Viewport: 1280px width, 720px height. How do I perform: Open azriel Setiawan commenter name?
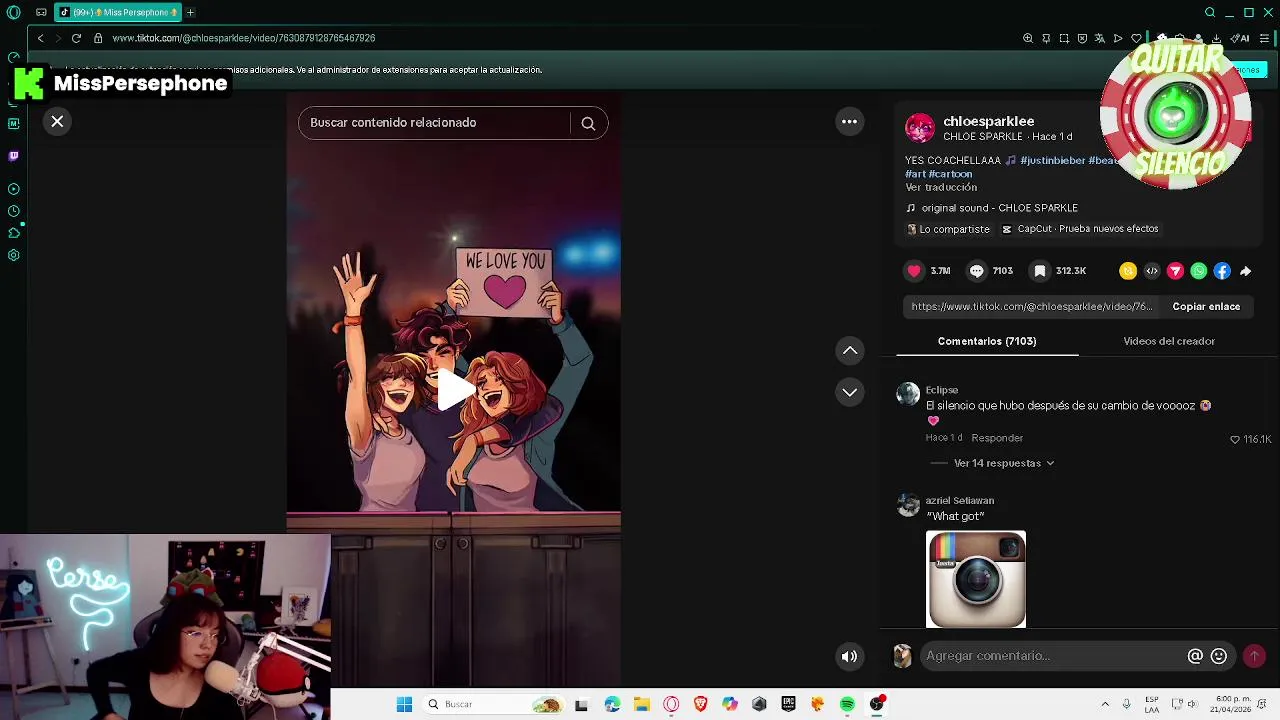coord(960,500)
